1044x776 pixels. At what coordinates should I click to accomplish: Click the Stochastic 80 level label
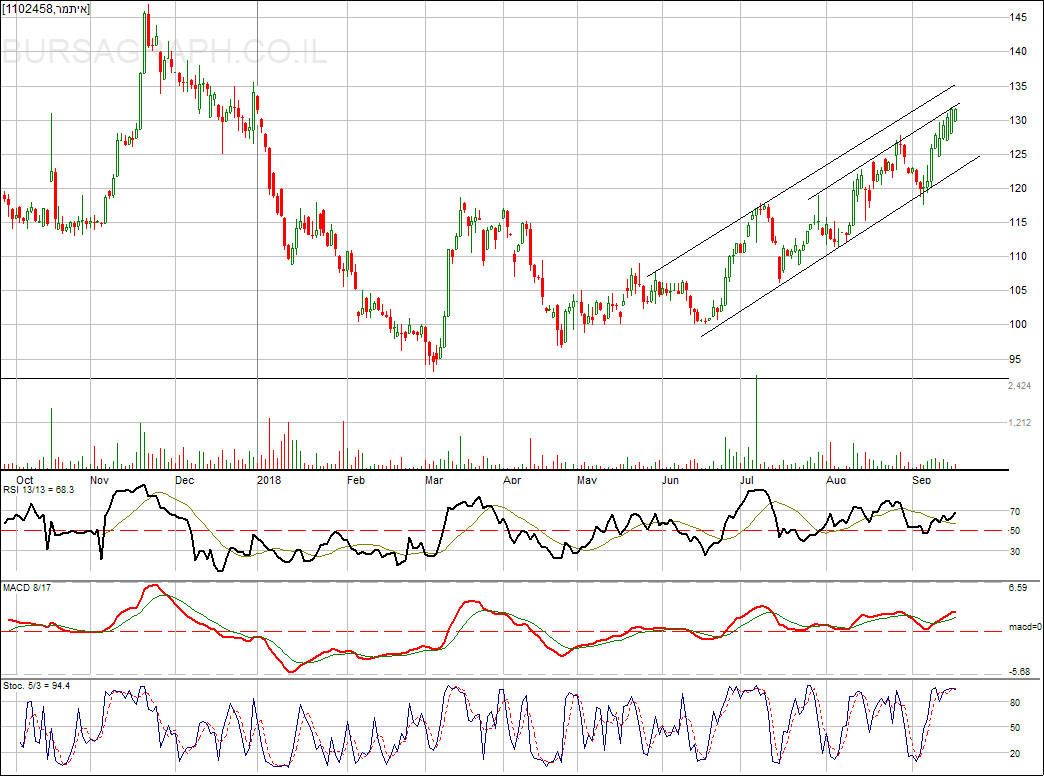click(x=1015, y=704)
